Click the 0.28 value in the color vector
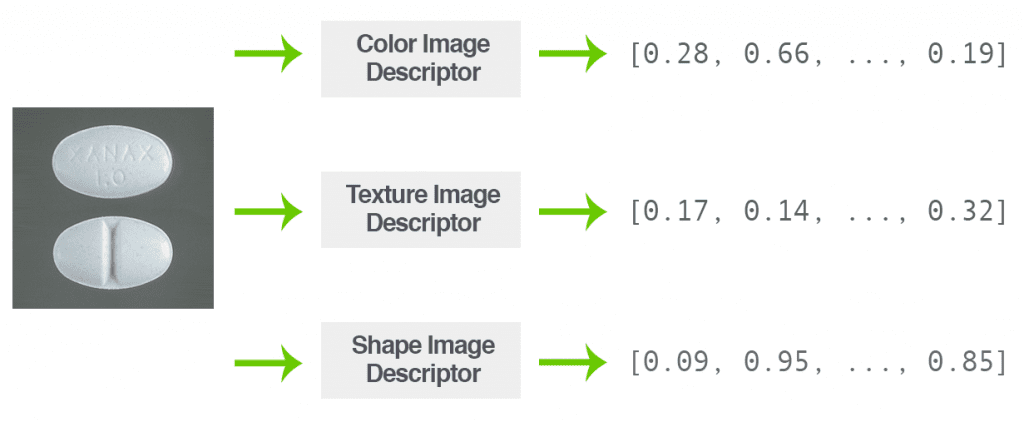1024x422 pixels. click(675, 55)
